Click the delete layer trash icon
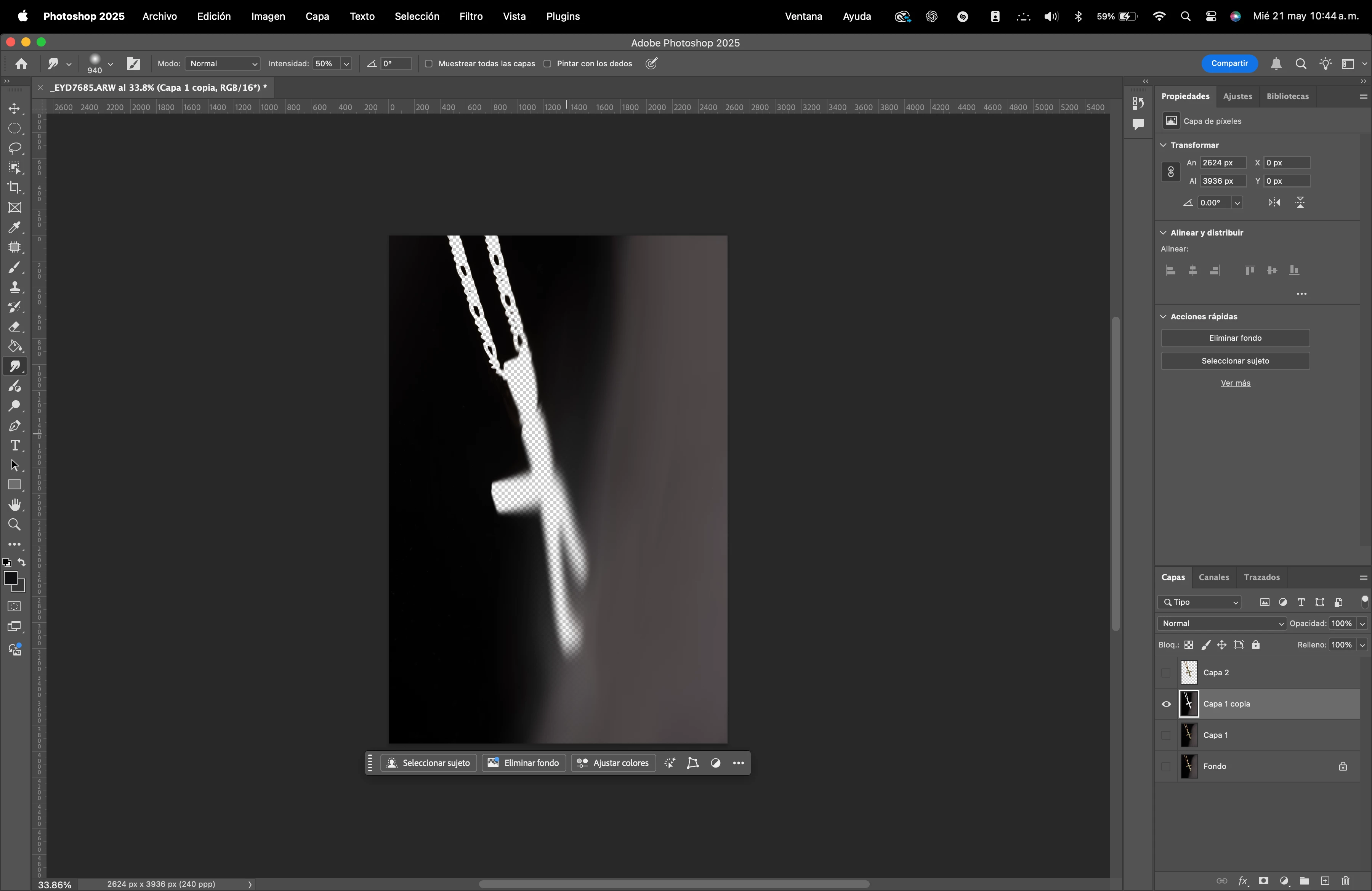 point(1345,881)
